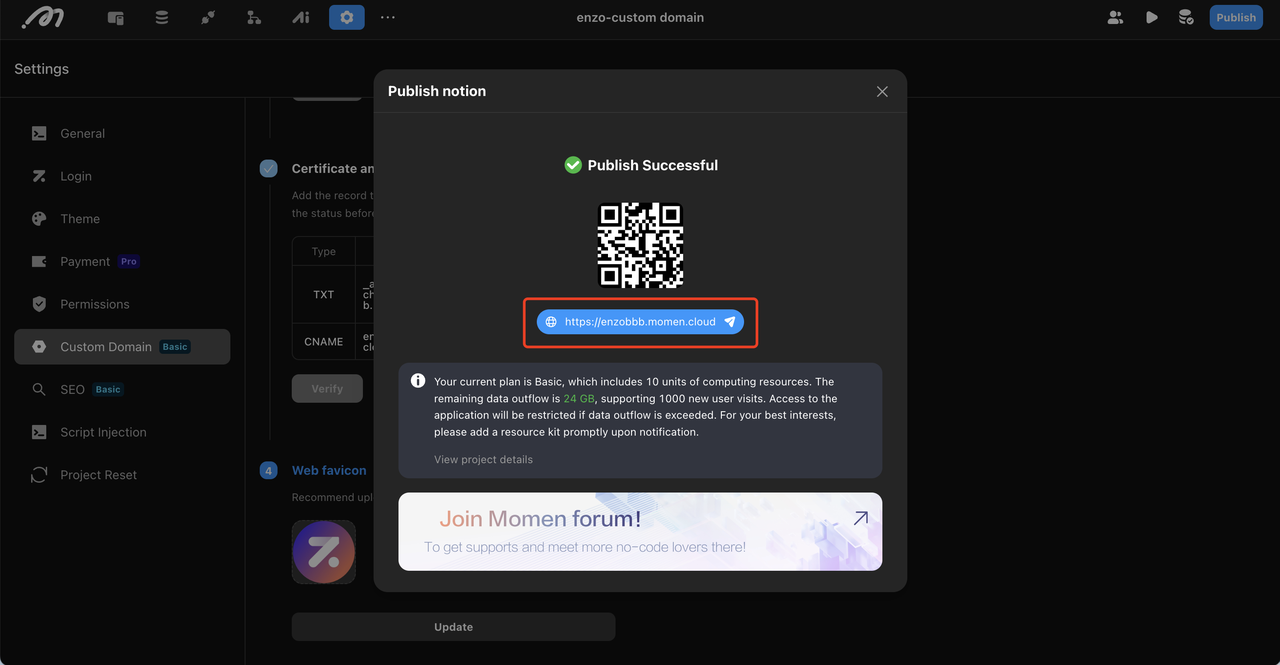
Task: Open the database sync icon near Publish
Action: point(1186,17)
